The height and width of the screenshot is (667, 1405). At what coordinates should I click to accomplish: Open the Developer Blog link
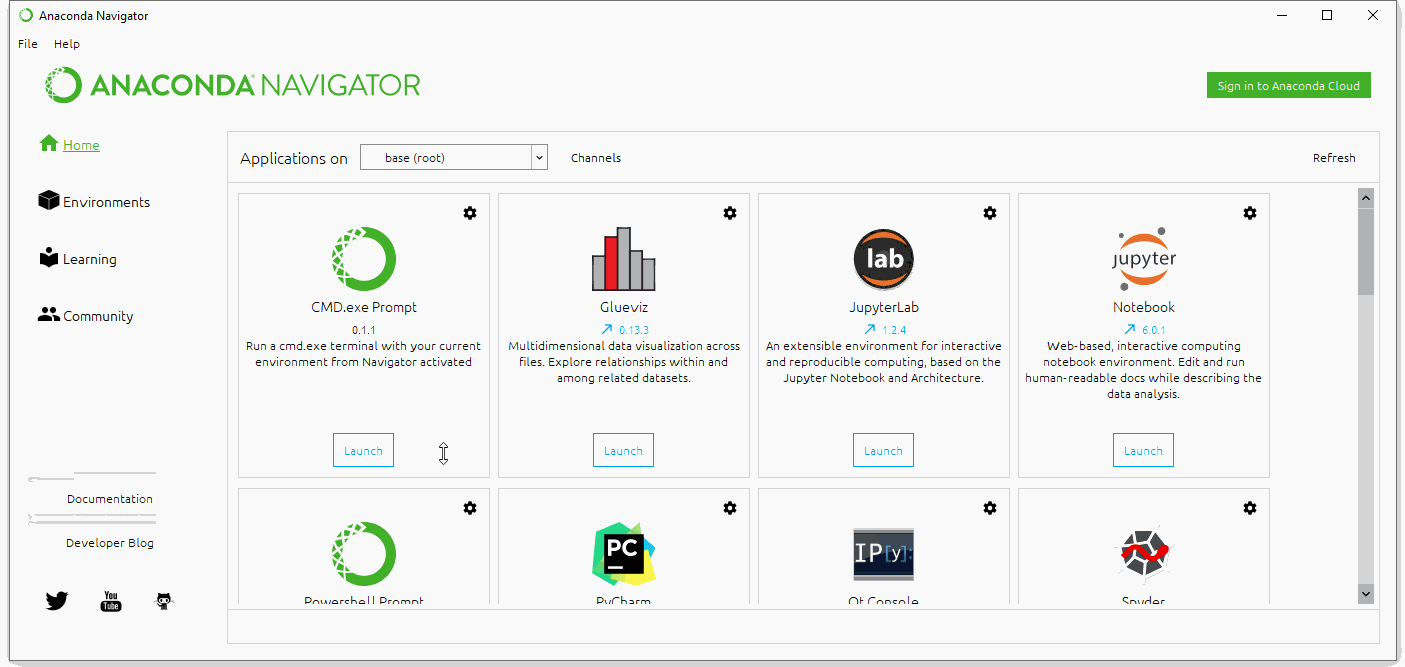pos(110,543)
